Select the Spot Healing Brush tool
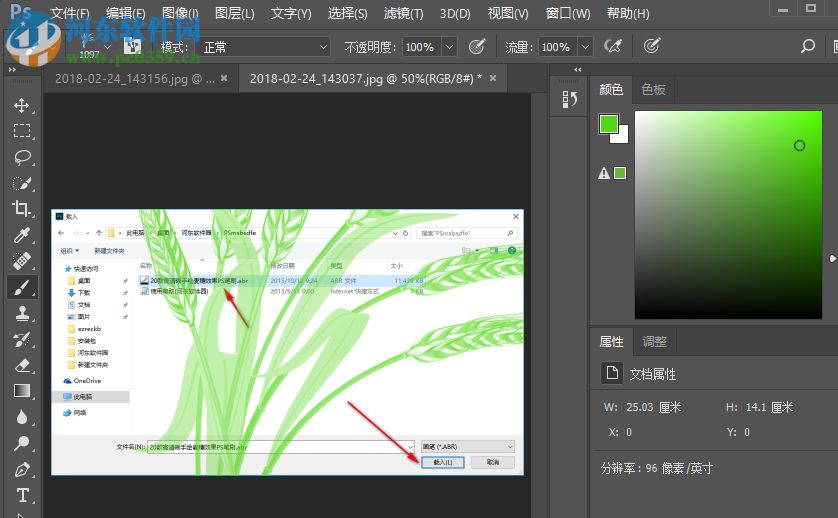Viewport: 838px width, 518px height. click(x=21, y=261)
